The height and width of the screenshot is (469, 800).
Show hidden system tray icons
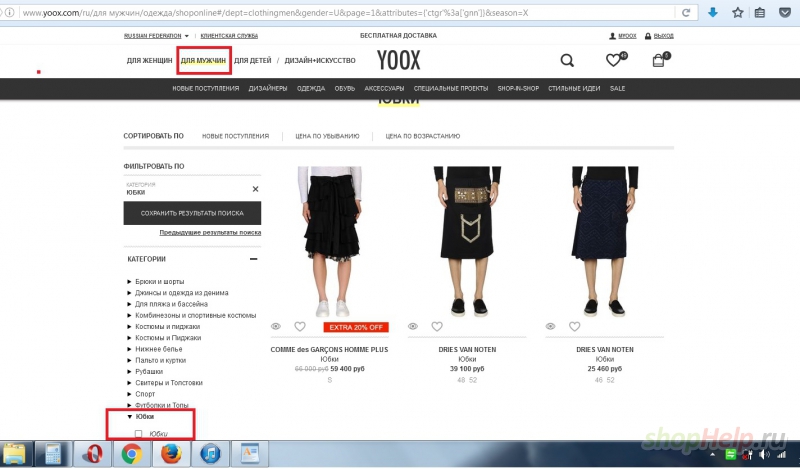pos(713,454)
